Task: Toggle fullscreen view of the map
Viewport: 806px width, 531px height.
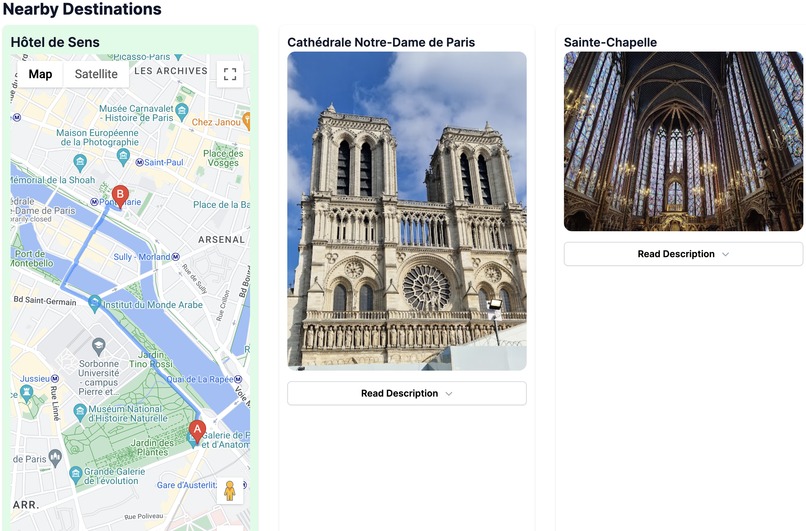Action: tap(230, 74)
